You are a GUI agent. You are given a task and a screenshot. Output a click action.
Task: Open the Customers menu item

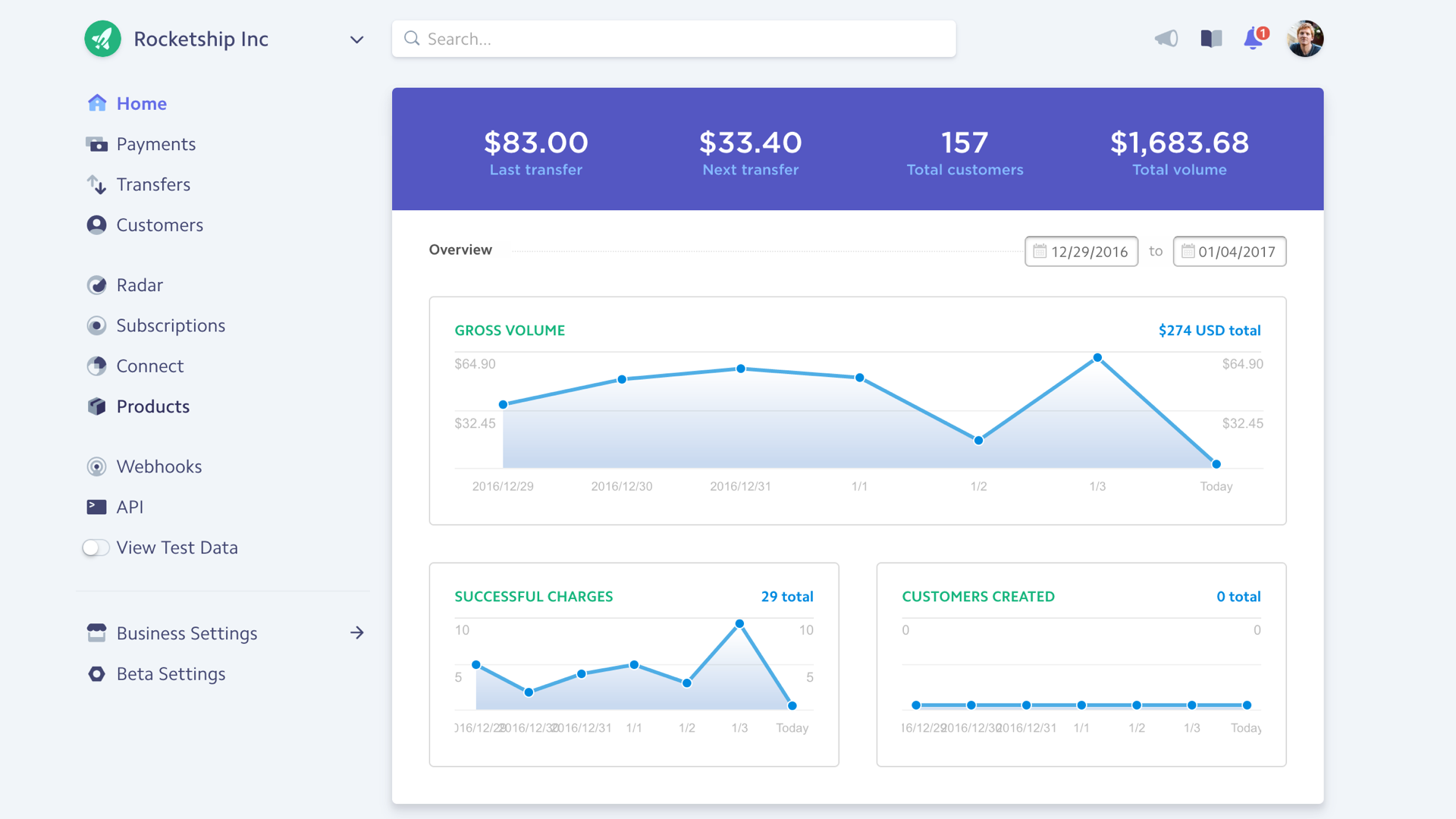[159, 225]
